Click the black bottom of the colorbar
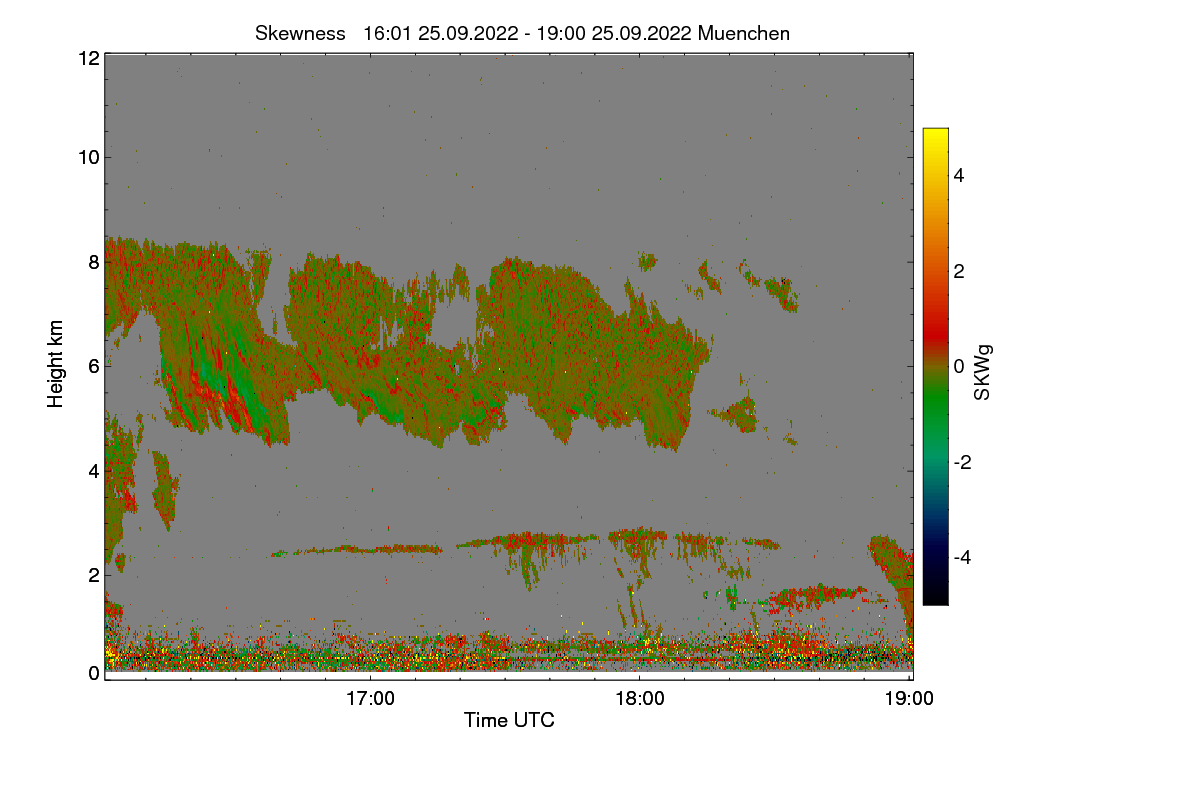The image size is (1200, 800). 935,595
